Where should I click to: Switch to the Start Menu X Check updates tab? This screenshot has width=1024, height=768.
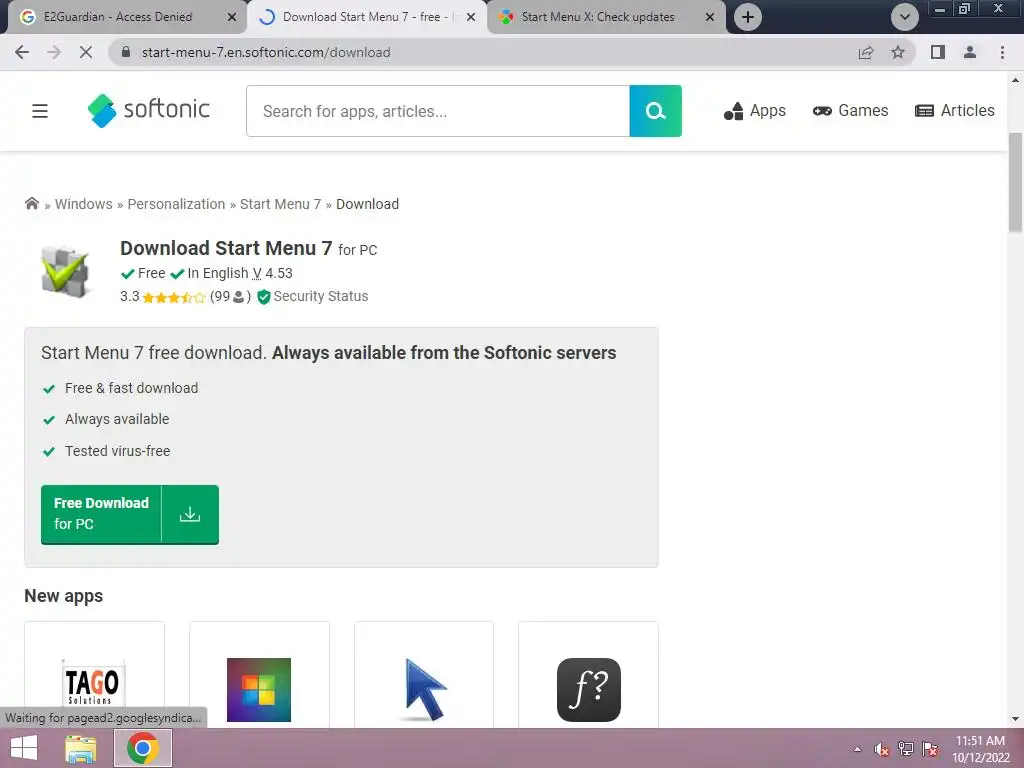[x=598, y=17]
